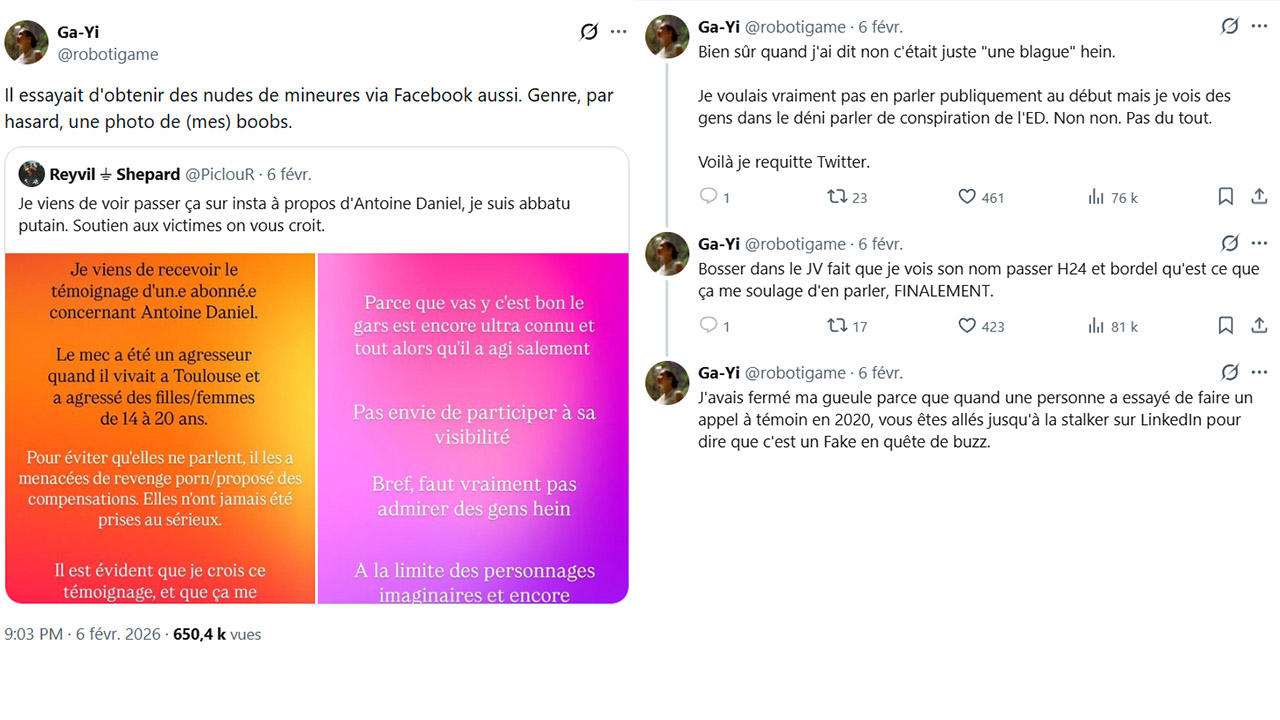Screen dimensions: 1280x720
Task: Reply to the "Bosser dans le JV" tweet
Action: [708, 326]
